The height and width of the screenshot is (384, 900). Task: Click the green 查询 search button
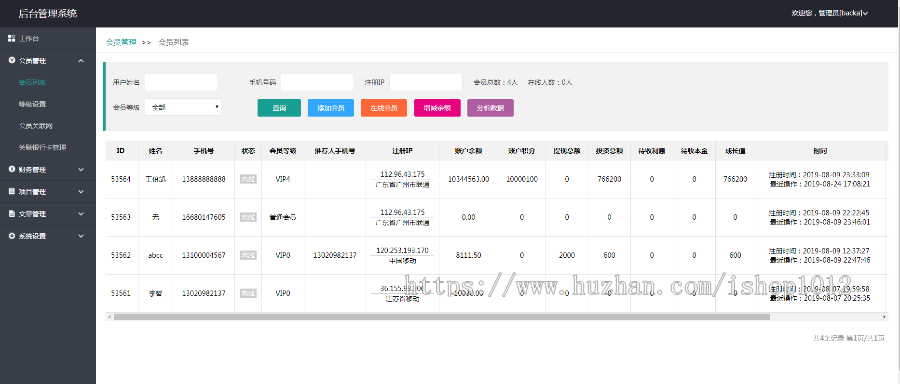(279, 108)
